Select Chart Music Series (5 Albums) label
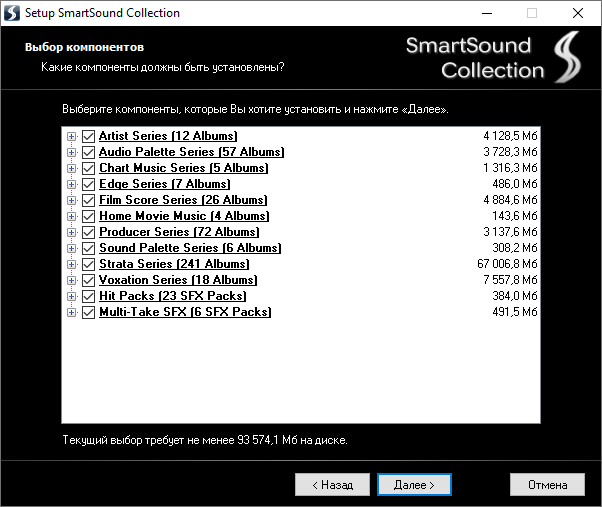Viewport: 602px width, 507px height. tap(184, 168)
